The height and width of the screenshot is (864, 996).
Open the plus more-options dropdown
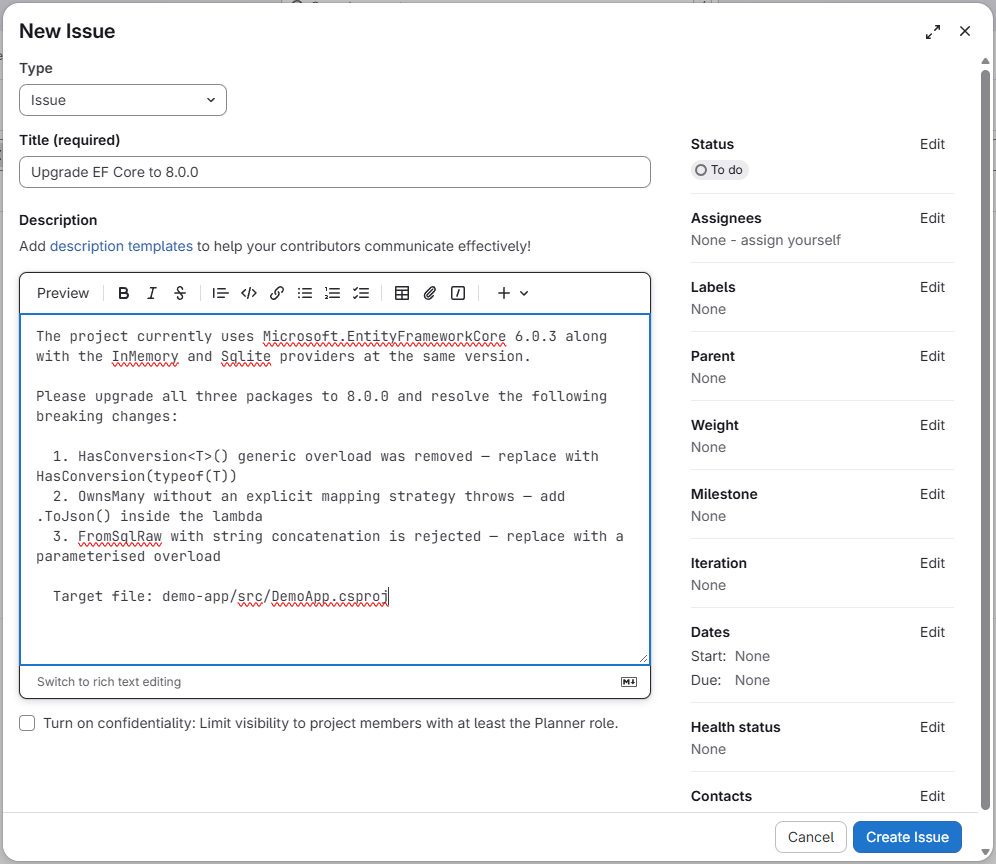click(513, 293)
